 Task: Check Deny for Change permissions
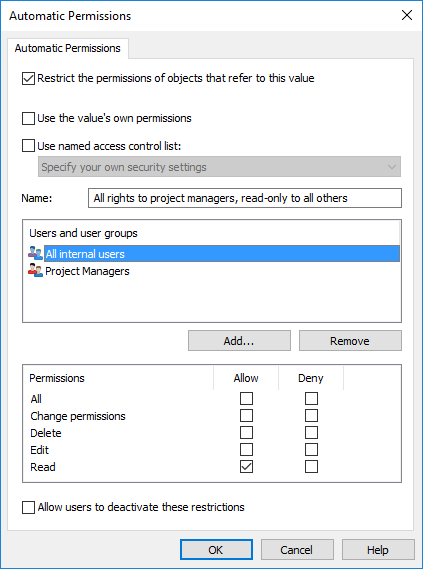[x=311, y=416]
